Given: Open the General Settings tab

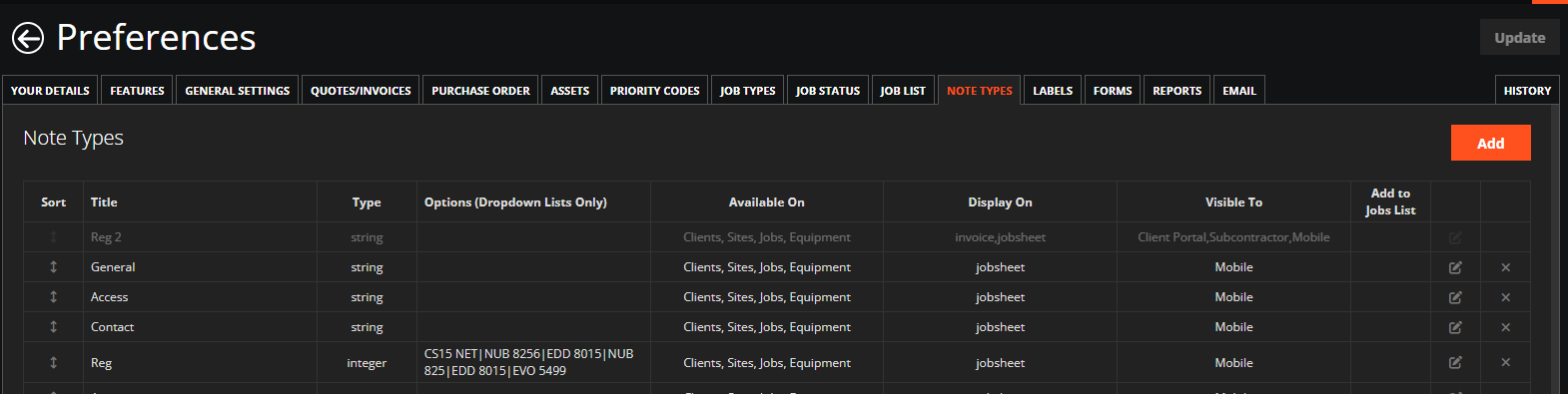Looking at the screenshot, I should [x=238, y=90].
